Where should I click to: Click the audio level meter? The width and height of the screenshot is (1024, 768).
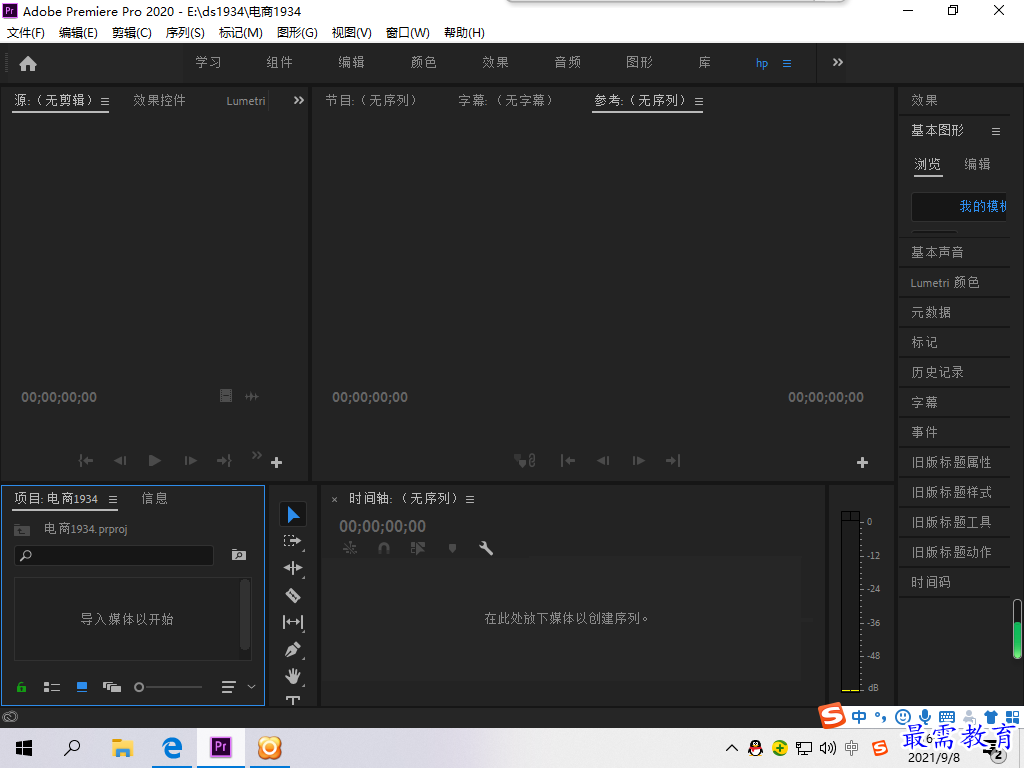point(850,601)
